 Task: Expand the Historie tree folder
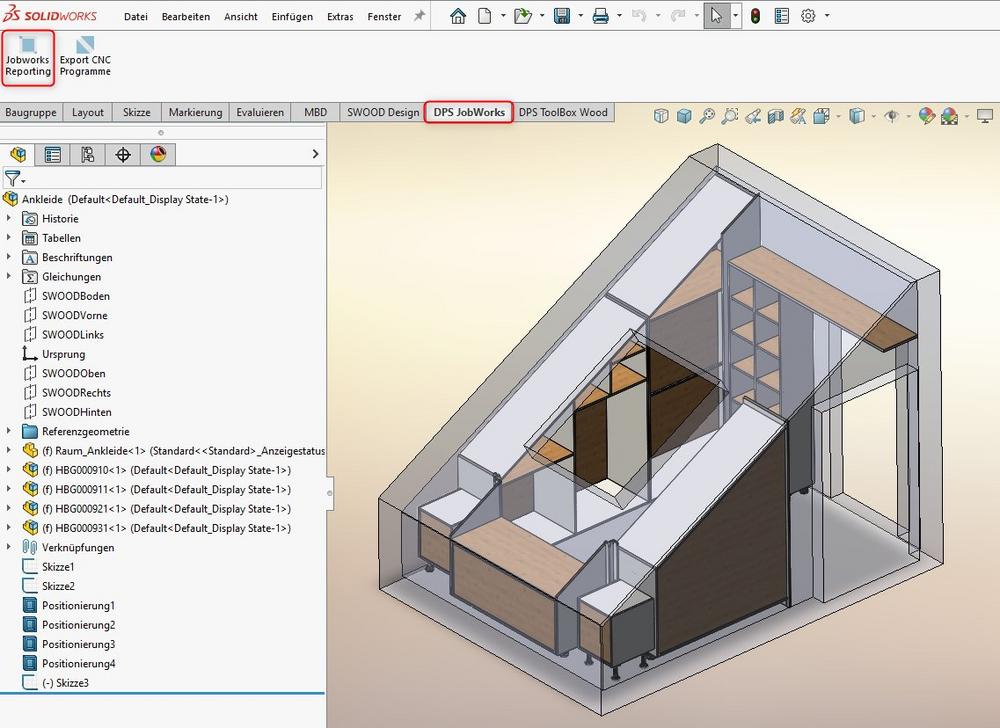tap(9, 219)
